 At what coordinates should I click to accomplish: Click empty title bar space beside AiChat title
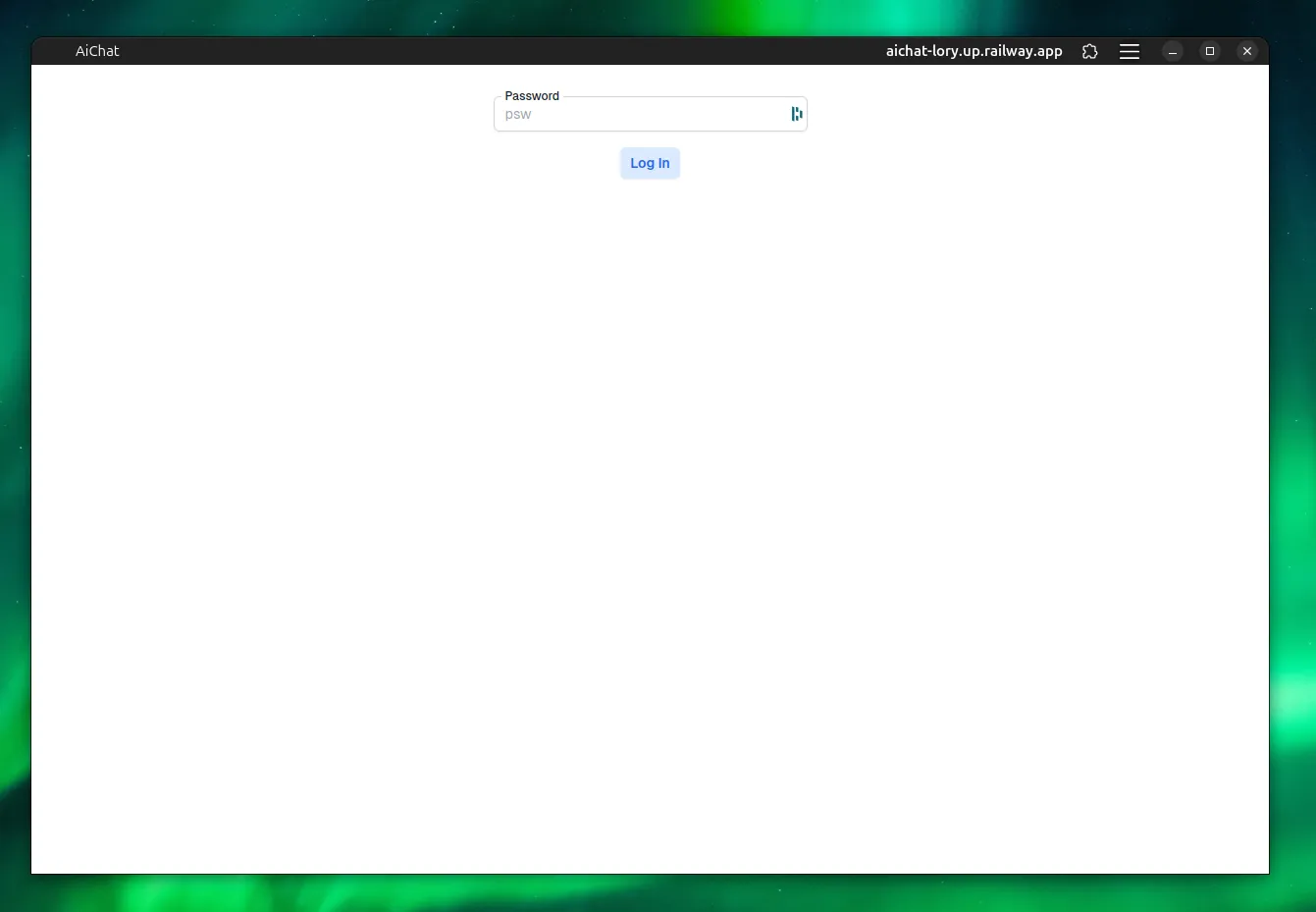point(491,51)
